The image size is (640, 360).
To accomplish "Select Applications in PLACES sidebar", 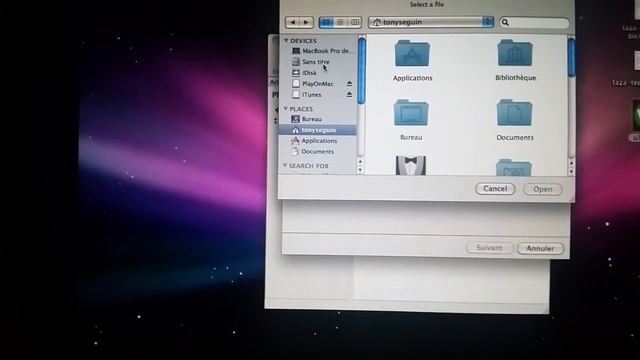I will 314,141.
